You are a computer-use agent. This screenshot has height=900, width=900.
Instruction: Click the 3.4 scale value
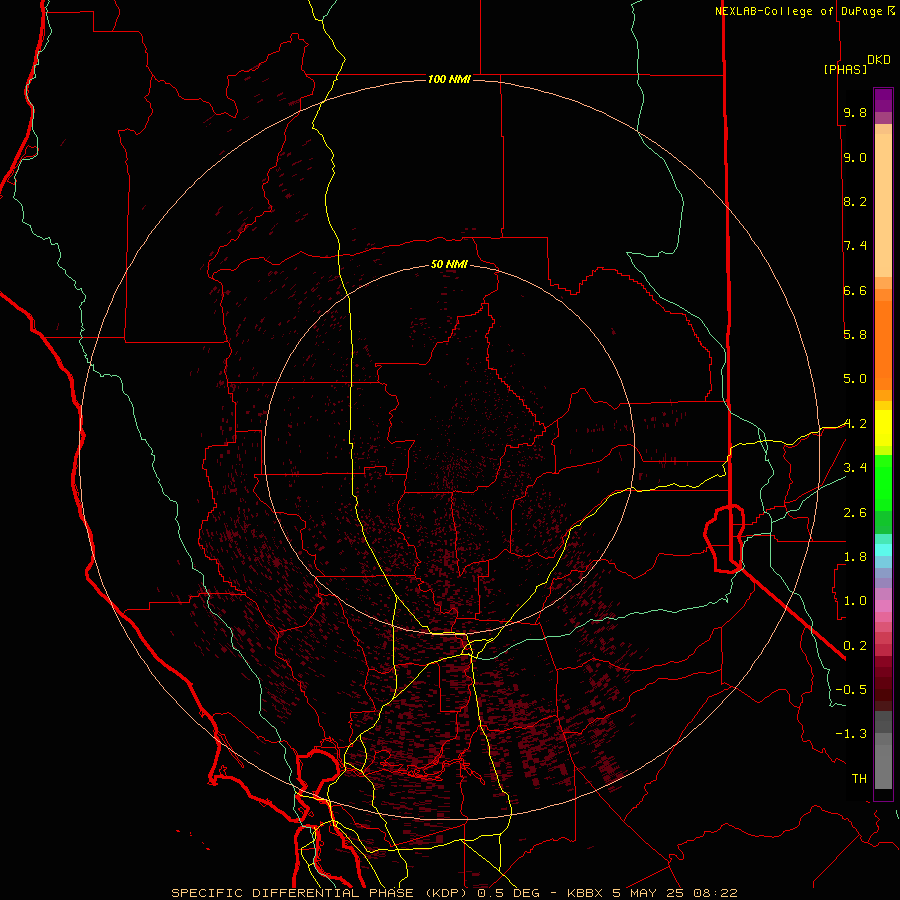pyautogui.click(x=855, y=468)
